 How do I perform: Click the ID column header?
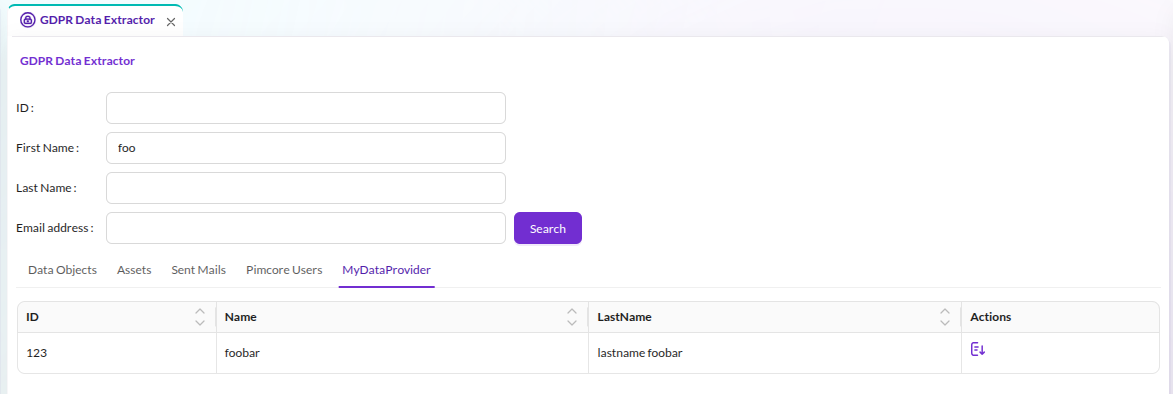pos(117,317)
